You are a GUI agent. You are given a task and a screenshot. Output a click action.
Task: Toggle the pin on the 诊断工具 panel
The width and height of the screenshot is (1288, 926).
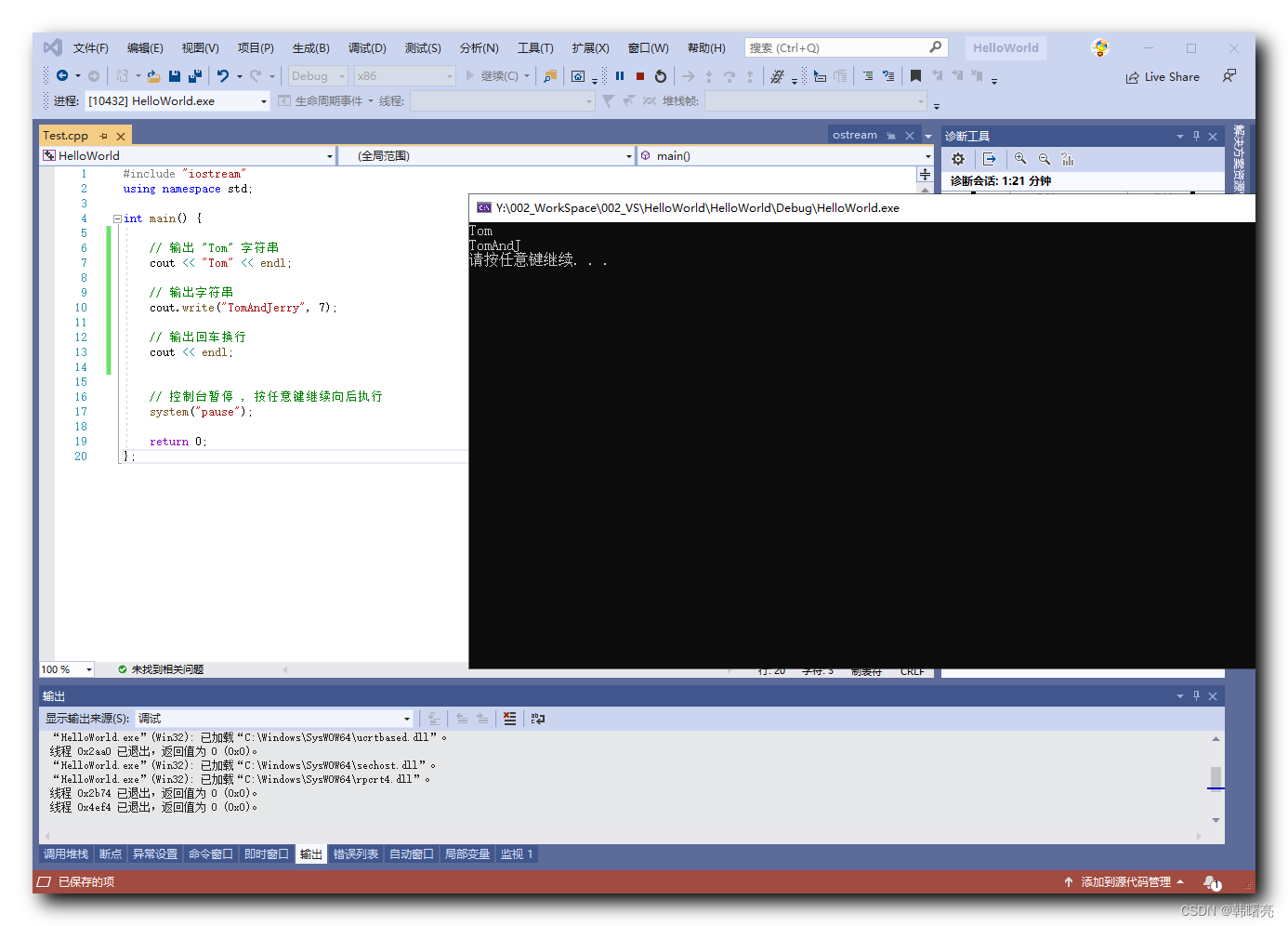pos(1196,135)
